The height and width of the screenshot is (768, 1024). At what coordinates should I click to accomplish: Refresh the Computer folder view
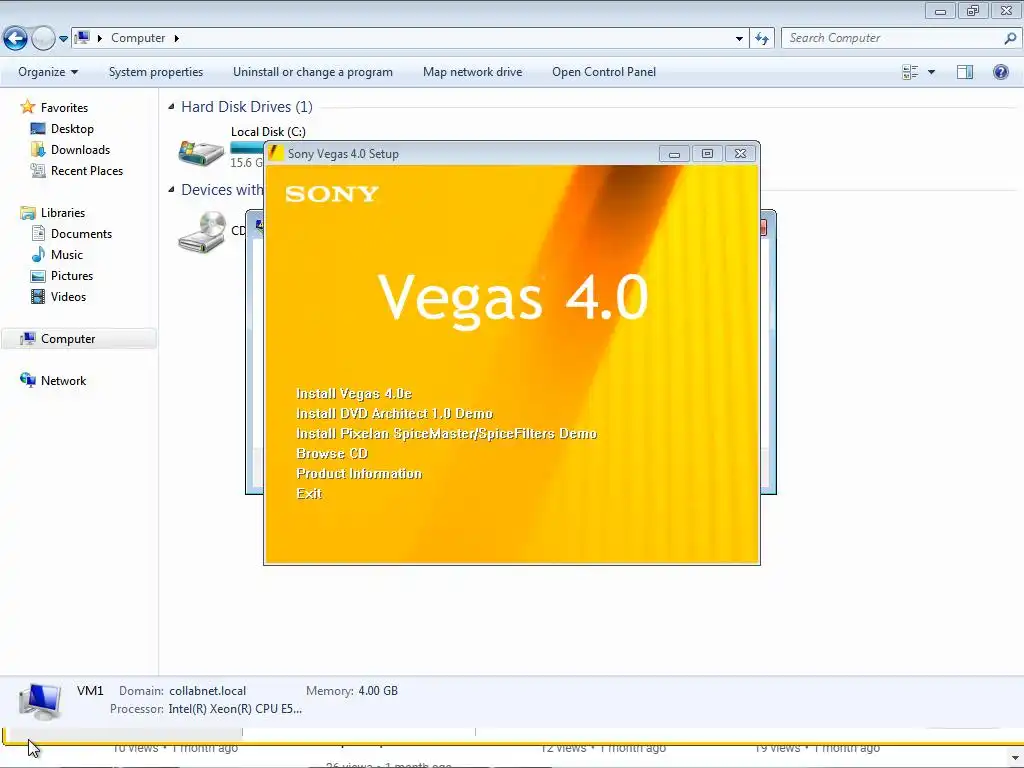point(761,39)
